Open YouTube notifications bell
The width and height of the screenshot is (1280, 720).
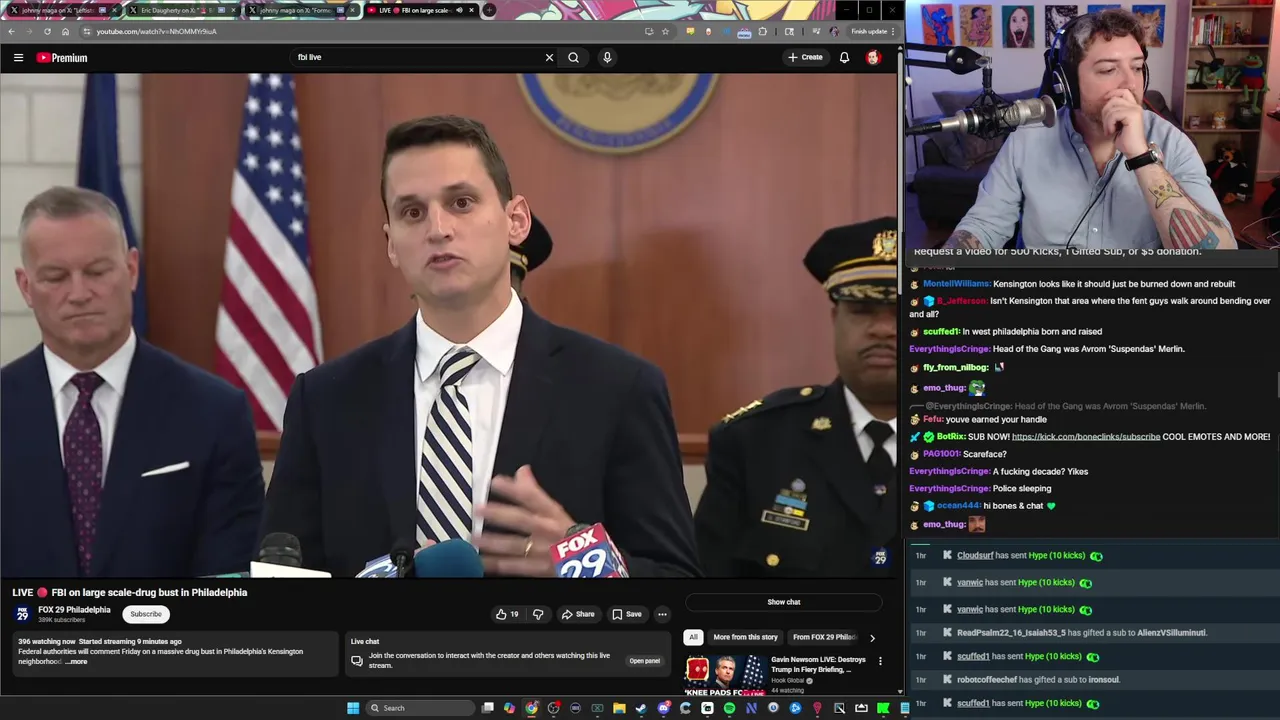click(844, 57)
